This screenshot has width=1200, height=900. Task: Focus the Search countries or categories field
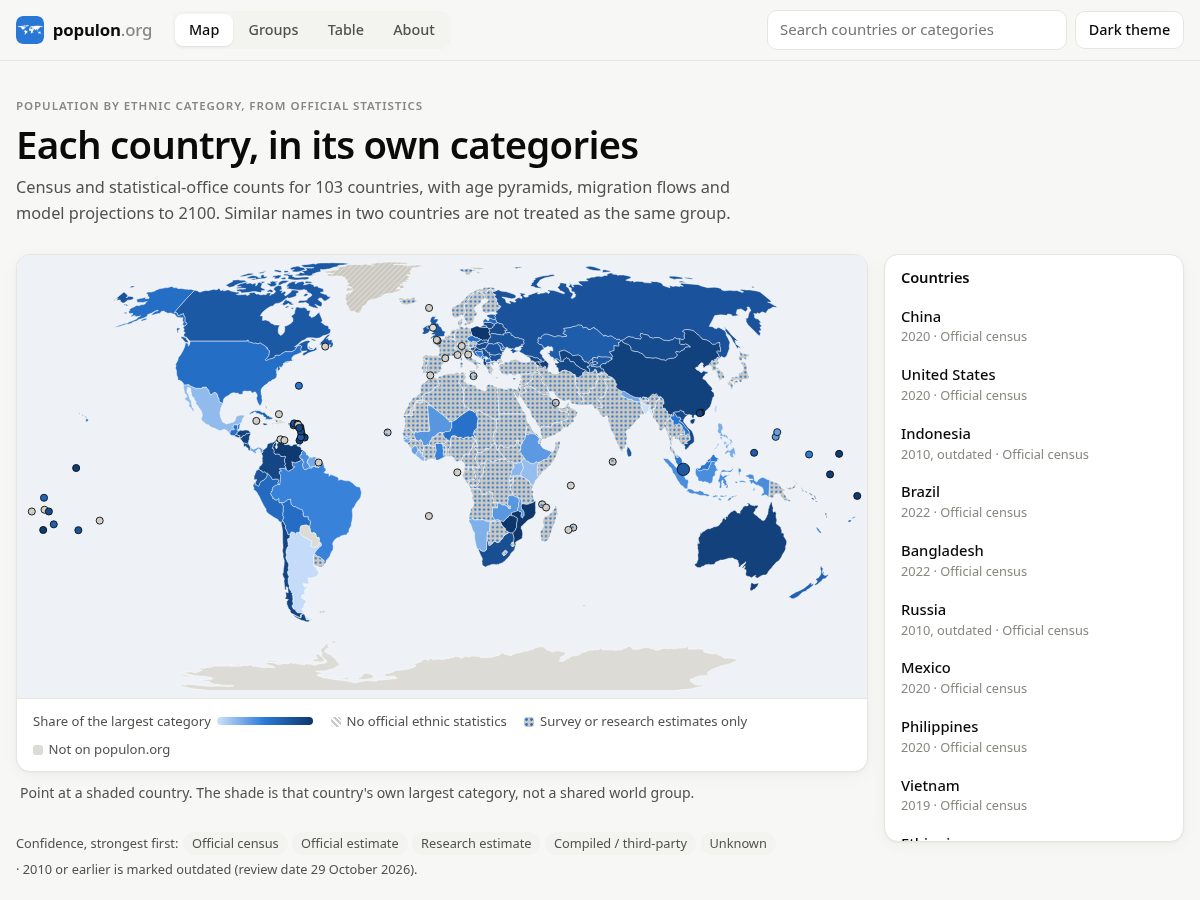(x=917, y=30)
